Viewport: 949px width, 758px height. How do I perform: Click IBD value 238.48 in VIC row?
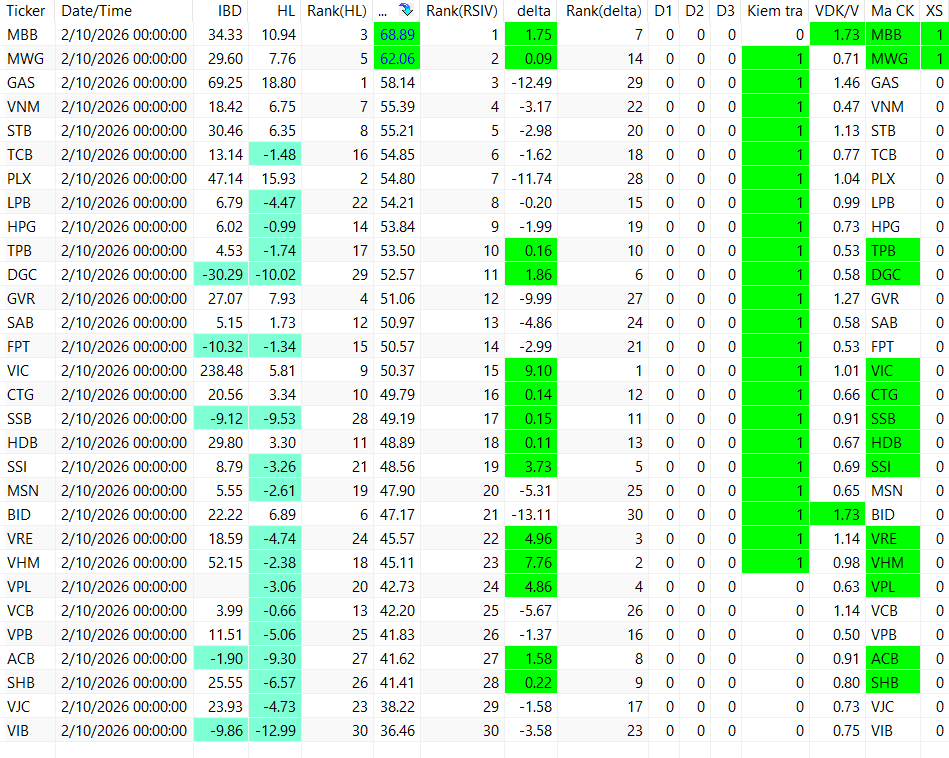tap(222, 371)
